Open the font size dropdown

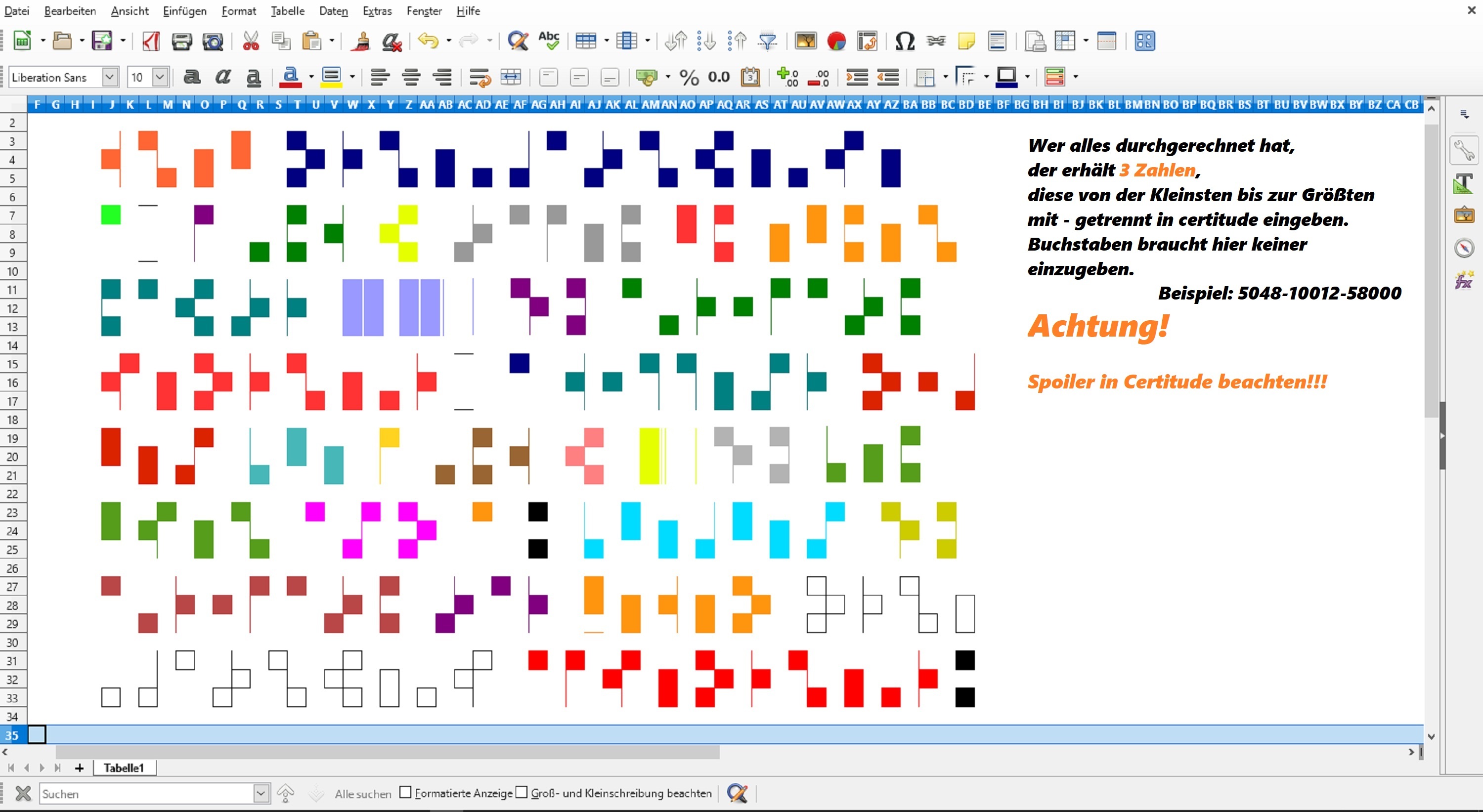coord(160,77)
